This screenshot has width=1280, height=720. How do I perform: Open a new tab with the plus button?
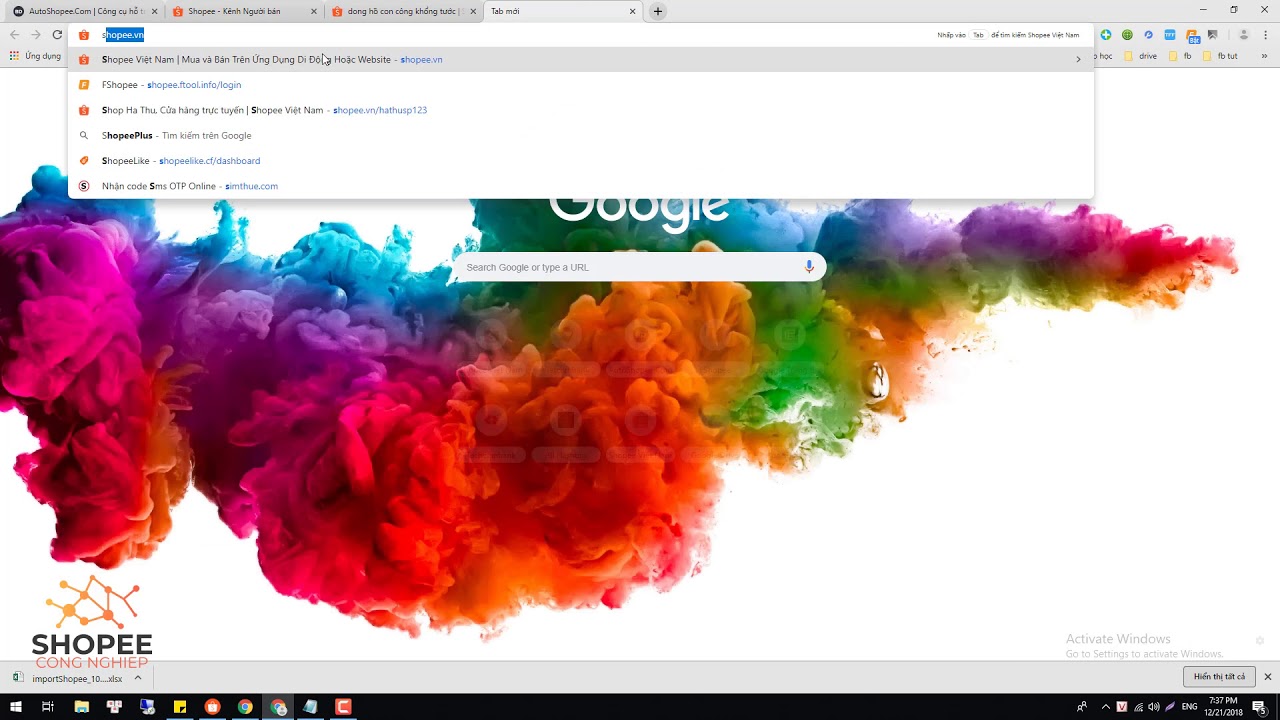[x=657, y=11]
